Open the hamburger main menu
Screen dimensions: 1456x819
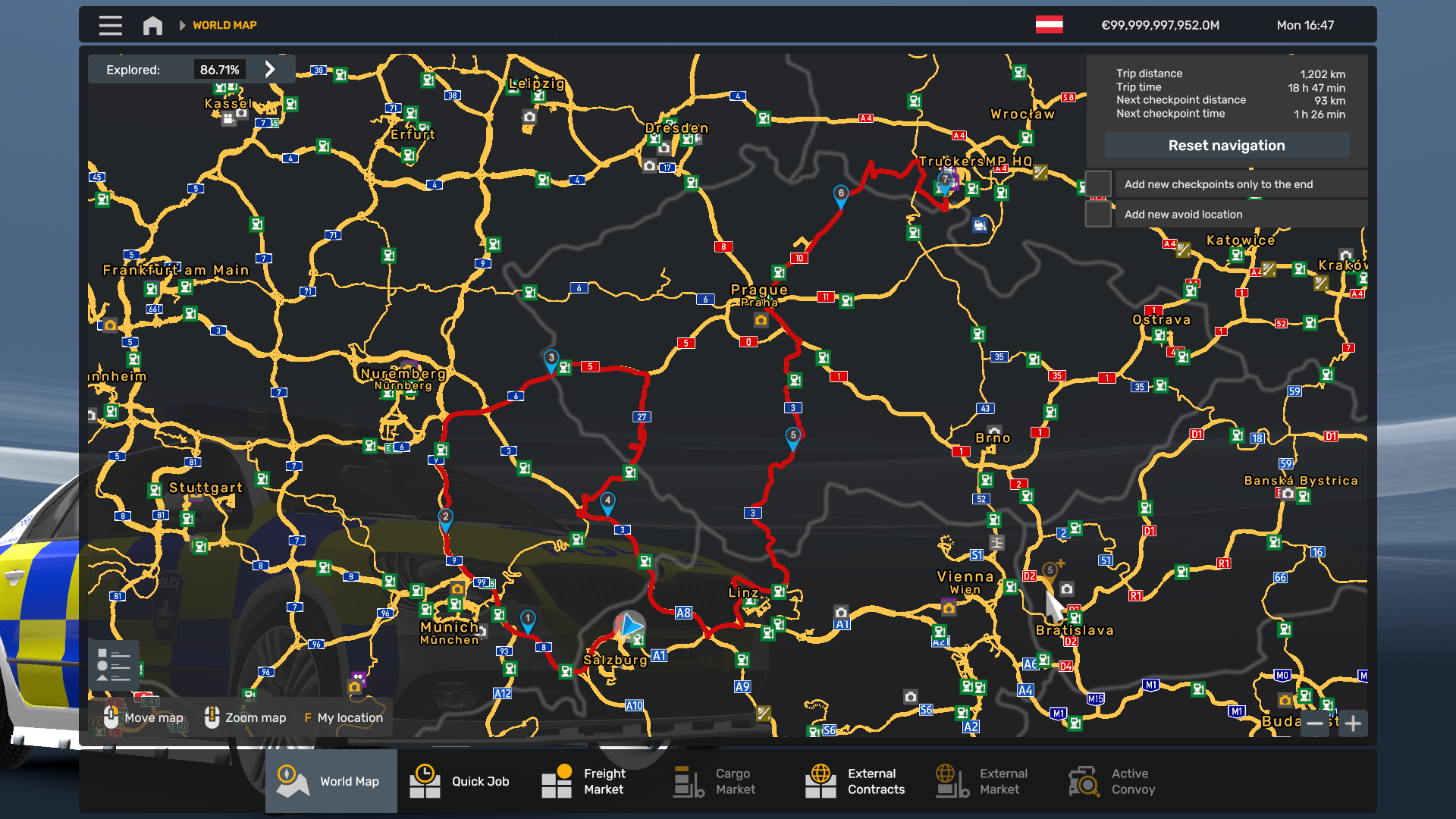pos(110,25)
